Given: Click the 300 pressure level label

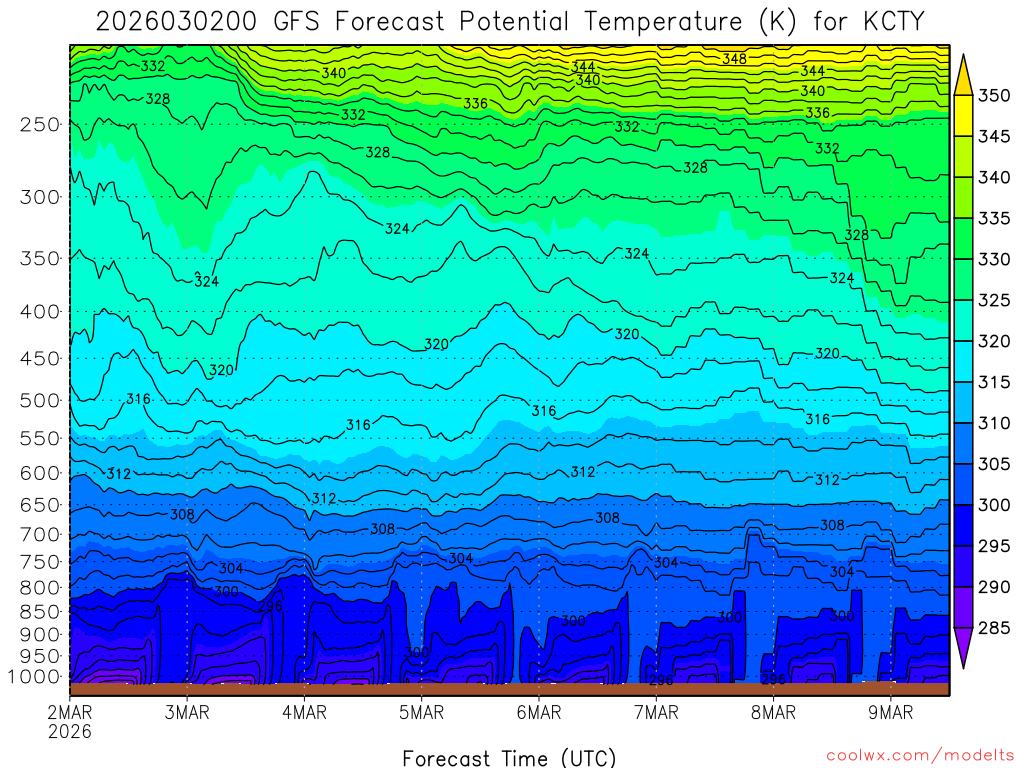Looking at the screenshot, I should pos(40,197).
